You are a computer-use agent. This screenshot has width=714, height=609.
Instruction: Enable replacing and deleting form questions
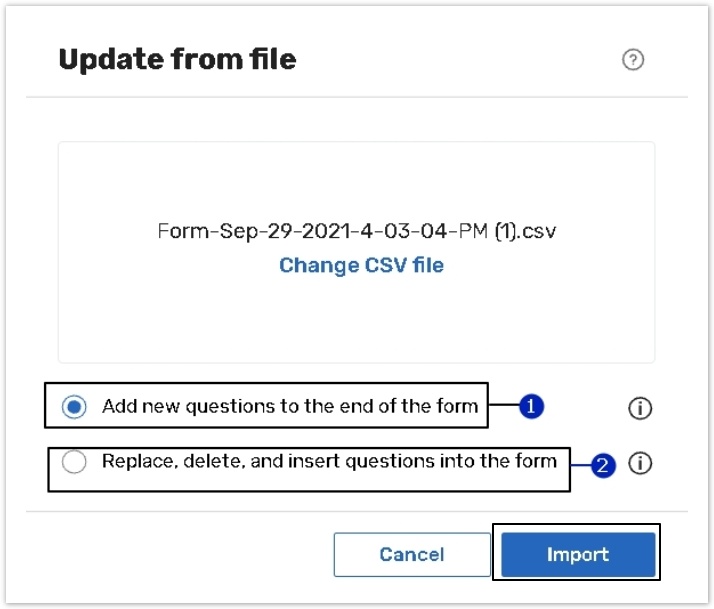tap(74, 462)
